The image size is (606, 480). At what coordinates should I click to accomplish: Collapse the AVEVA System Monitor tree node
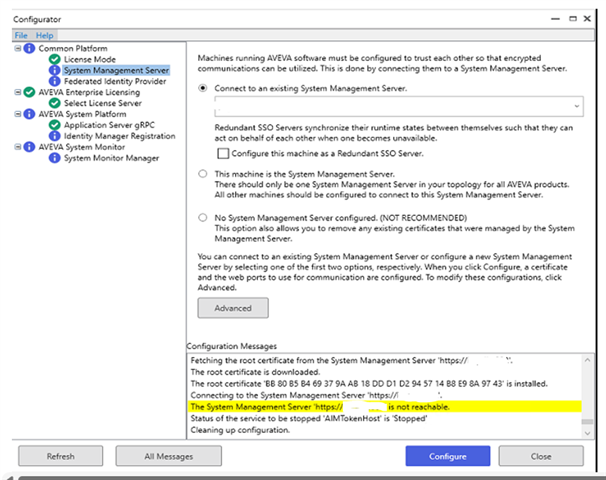tap(17, 147)
